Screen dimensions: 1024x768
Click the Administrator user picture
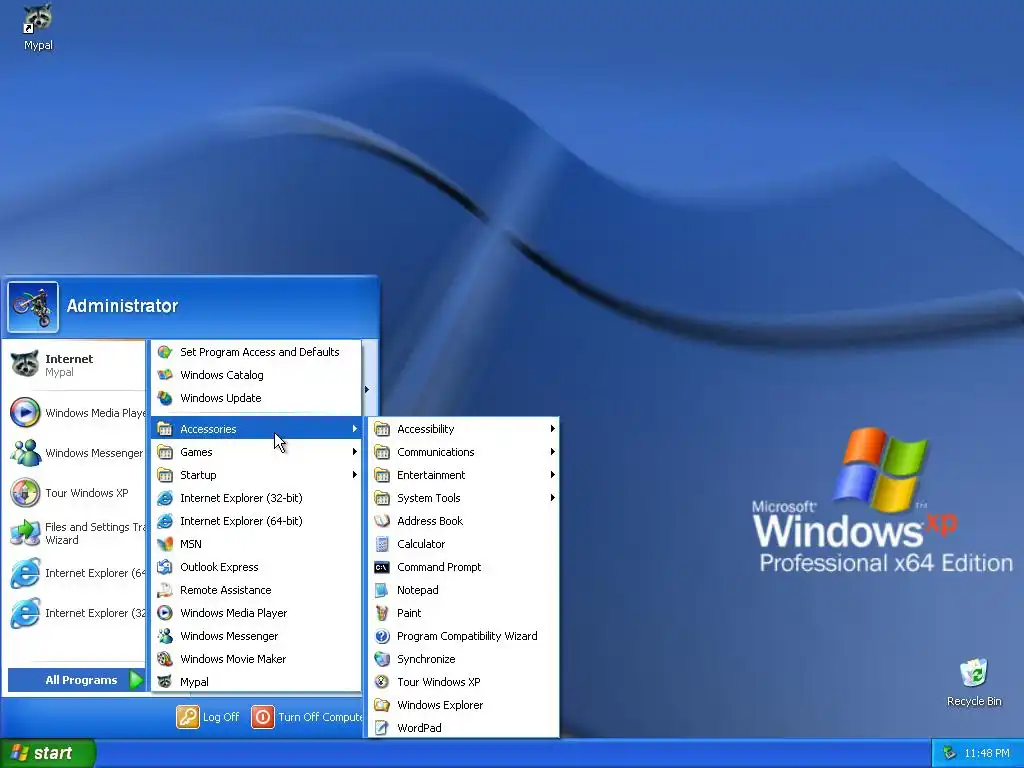[33, 307]
